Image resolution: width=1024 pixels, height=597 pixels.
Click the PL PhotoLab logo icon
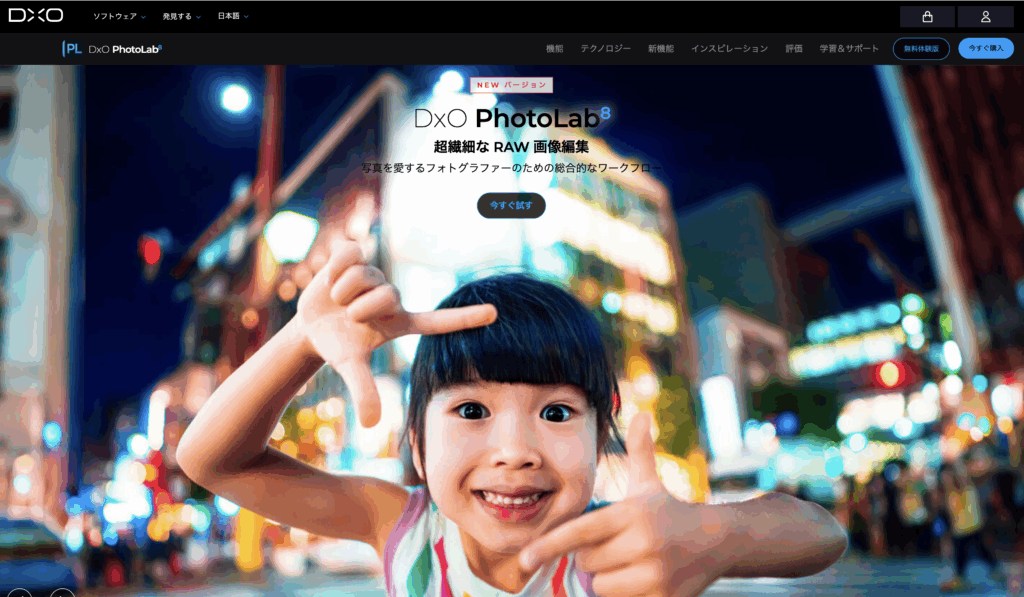click(72, 49)
